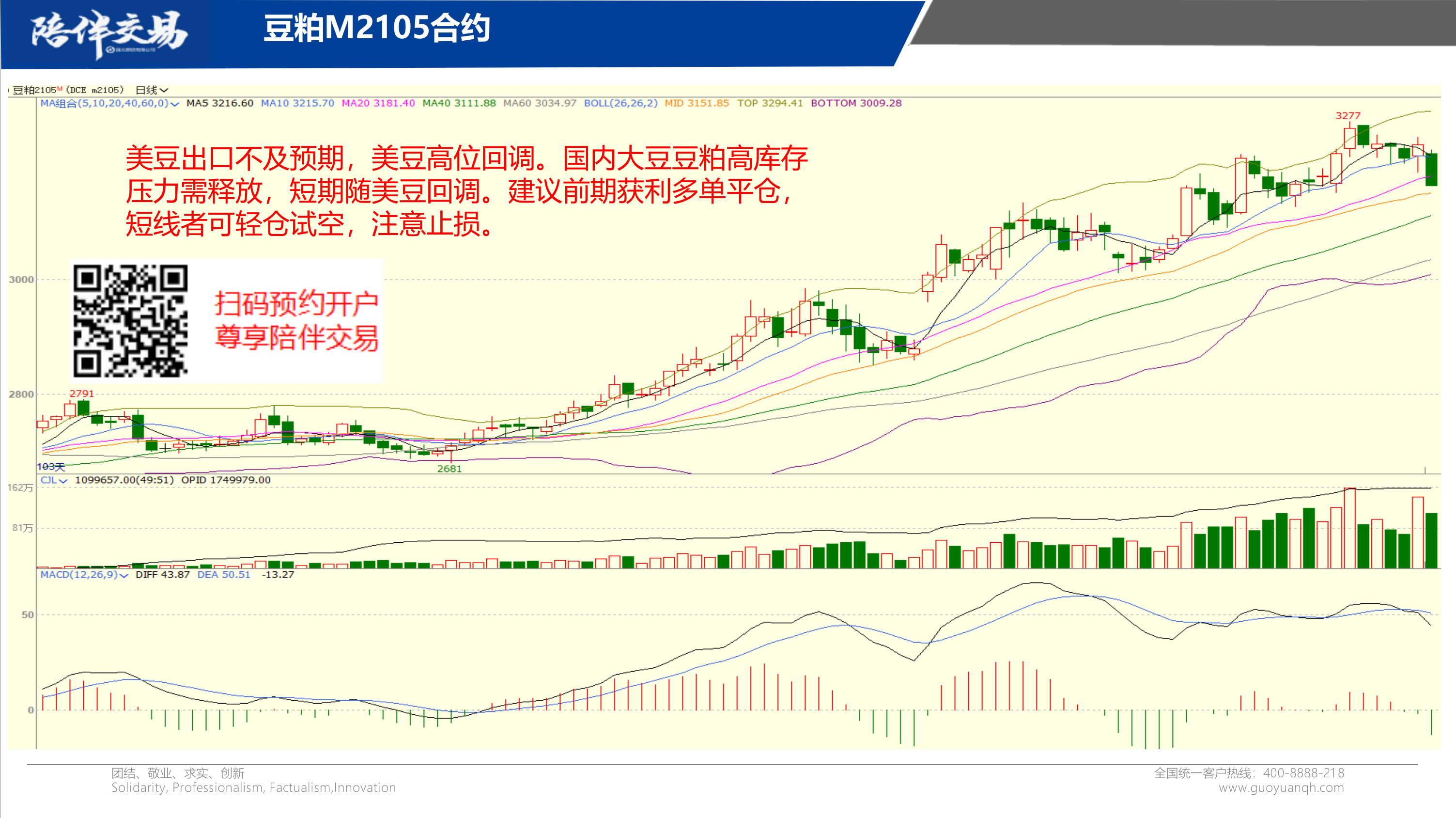Click the 豆粕M2105合约 slide title
This screenshot has height=818, width=1456.
point(376,28)
